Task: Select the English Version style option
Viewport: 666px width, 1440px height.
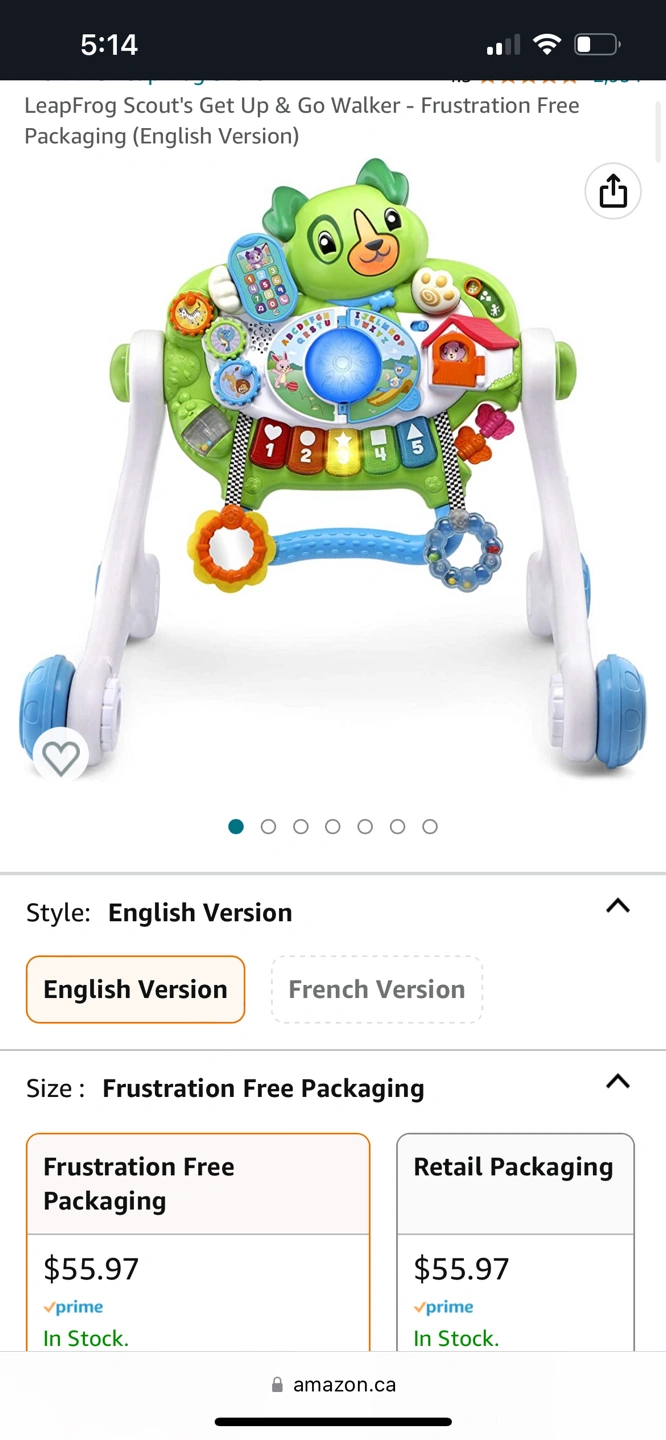Action: 136,989
